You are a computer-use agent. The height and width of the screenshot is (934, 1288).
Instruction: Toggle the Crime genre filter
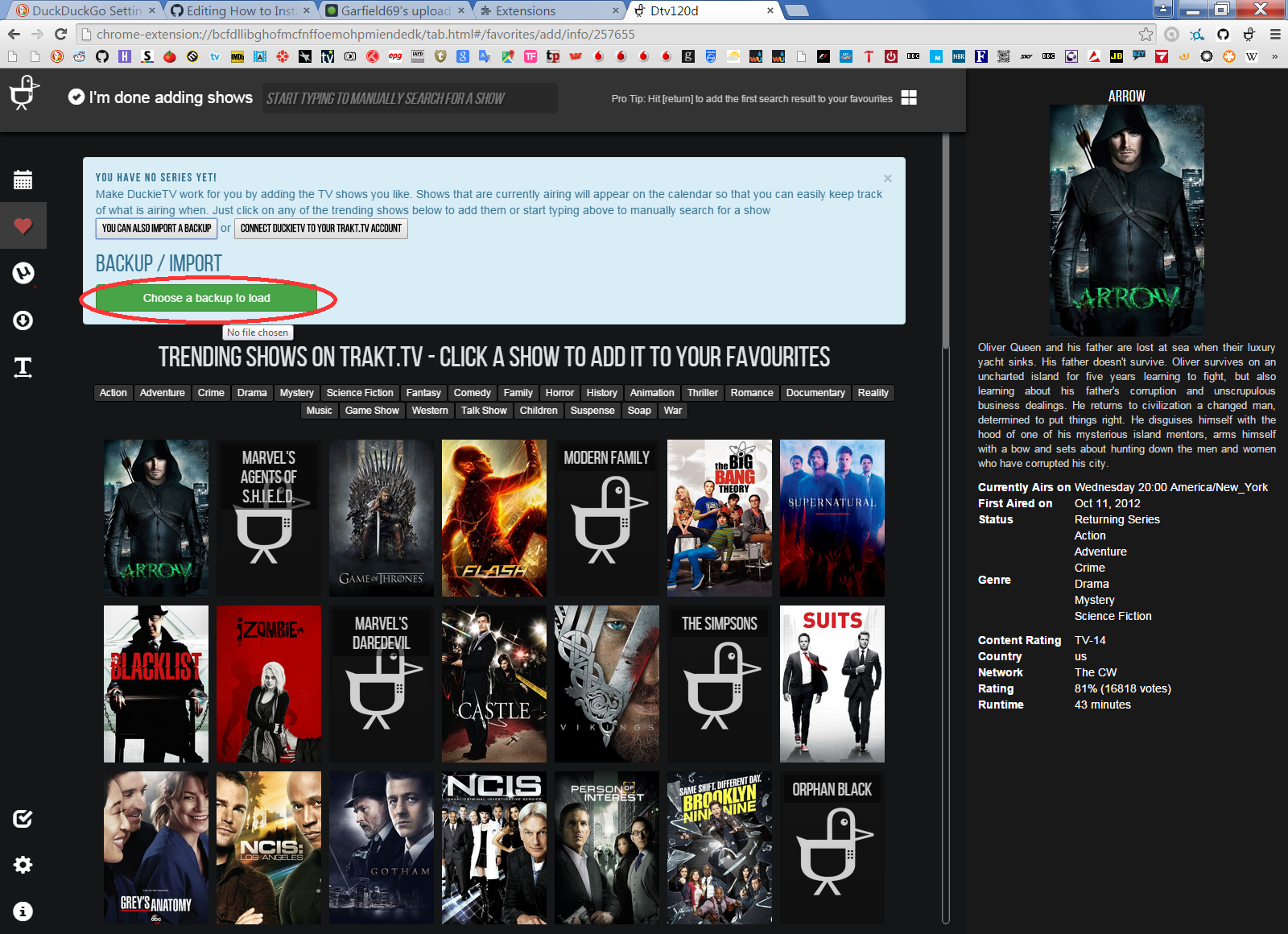click(211, 393)
